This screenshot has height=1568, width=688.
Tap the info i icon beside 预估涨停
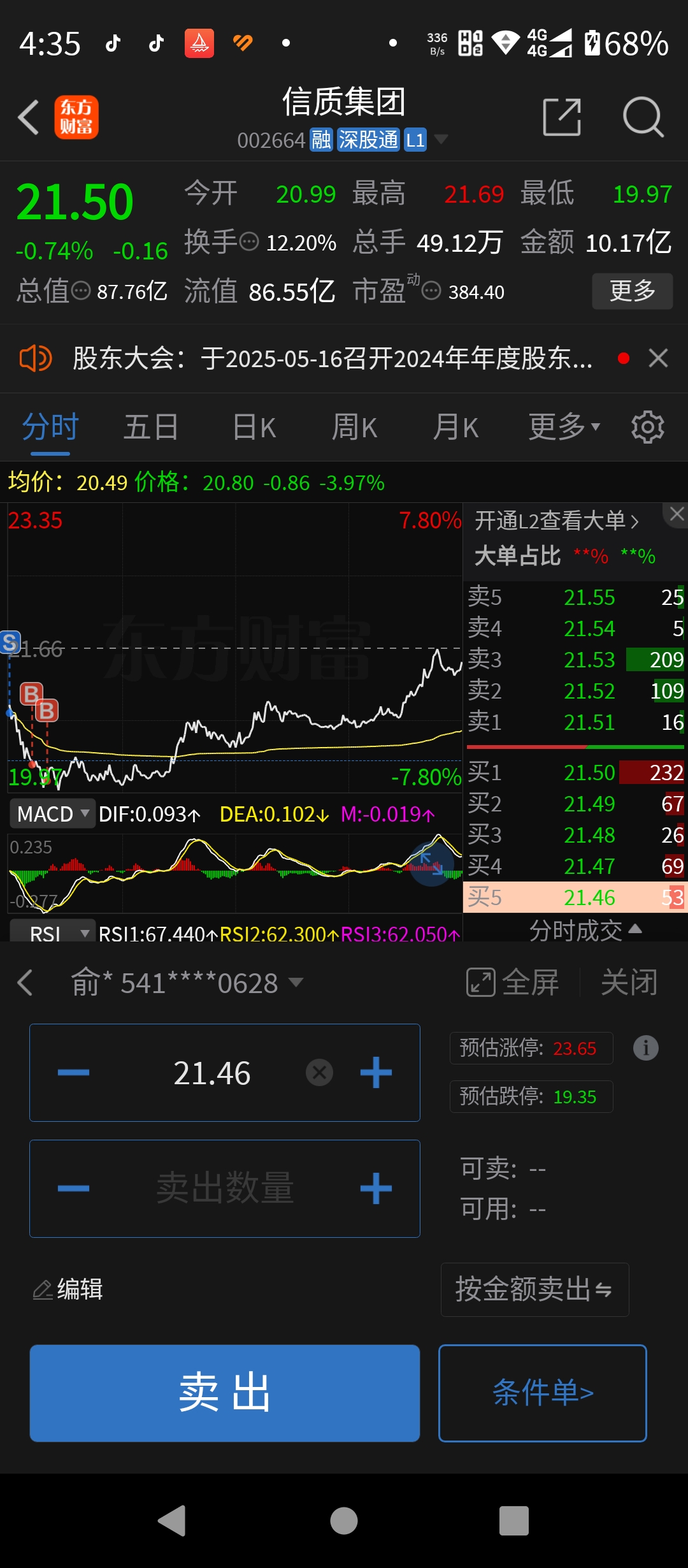point(646,1048)
